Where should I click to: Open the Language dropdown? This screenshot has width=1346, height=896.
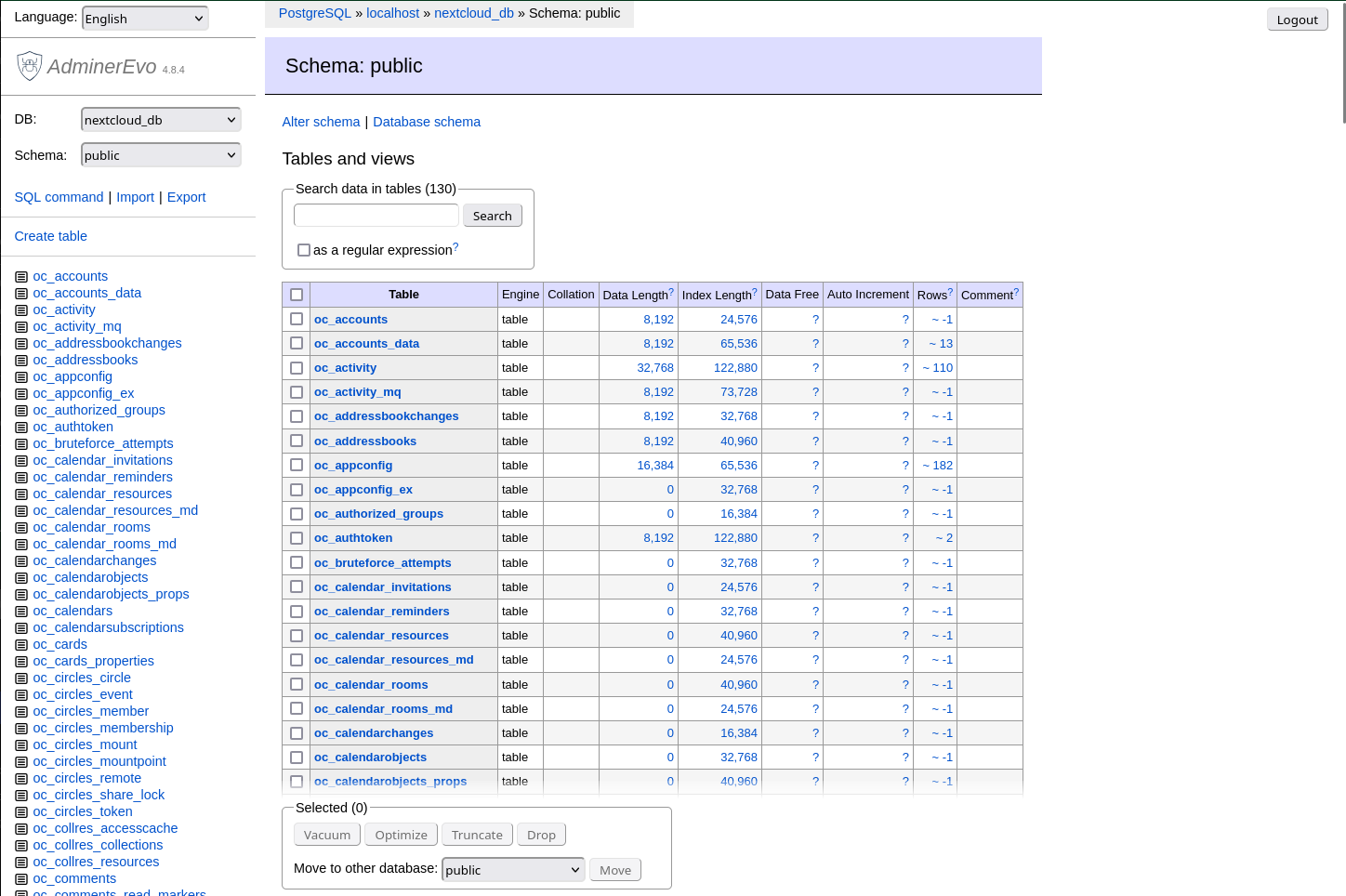pyautogui.click(x=145, y=19)
